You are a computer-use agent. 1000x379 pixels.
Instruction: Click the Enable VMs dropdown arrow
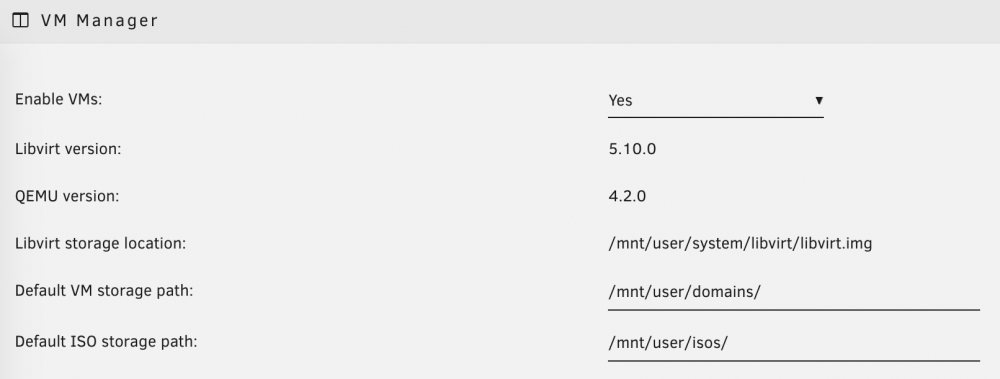[819, 100]
